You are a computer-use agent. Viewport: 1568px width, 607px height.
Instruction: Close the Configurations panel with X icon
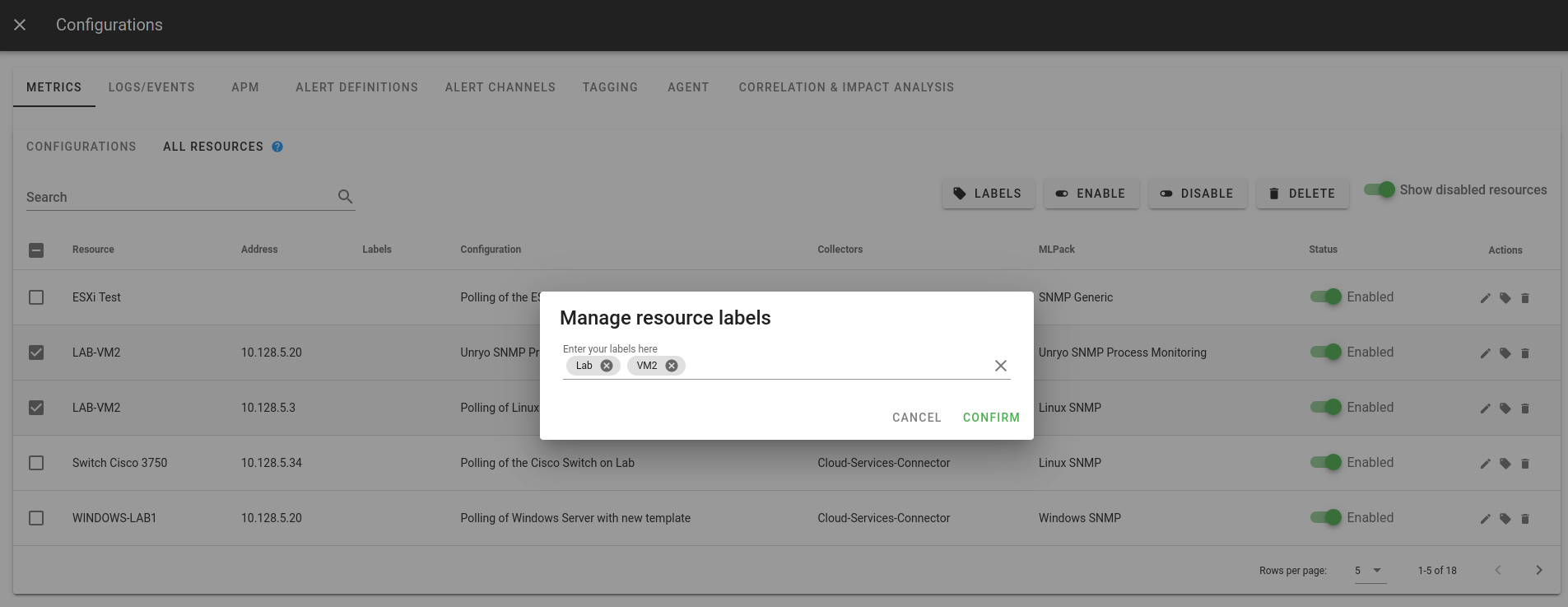[20, 25]
